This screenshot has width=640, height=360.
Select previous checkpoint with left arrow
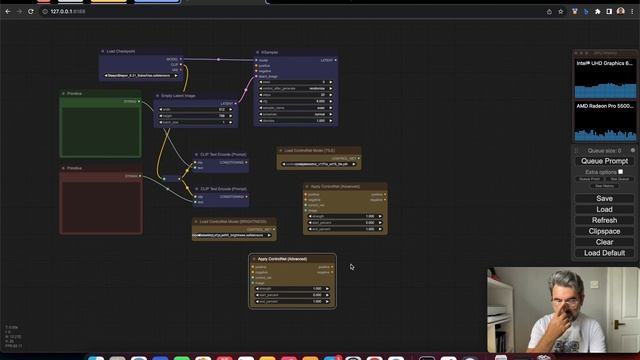pyautogui.click(x=106, y=76)
